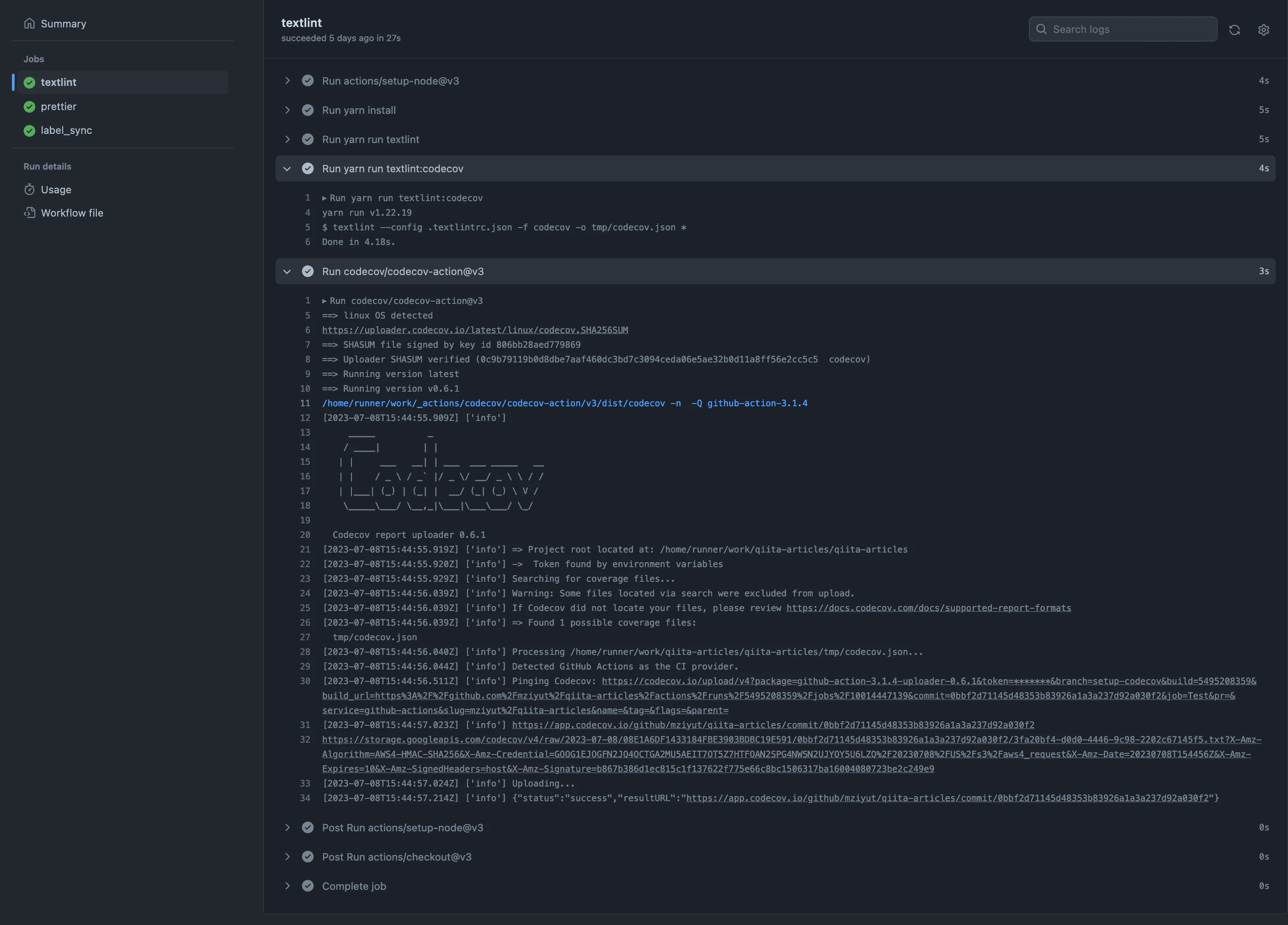The image size is (1288, 925).
Task: Click the magnifier icon in Search logs
Action: (x=1041, y=29)
